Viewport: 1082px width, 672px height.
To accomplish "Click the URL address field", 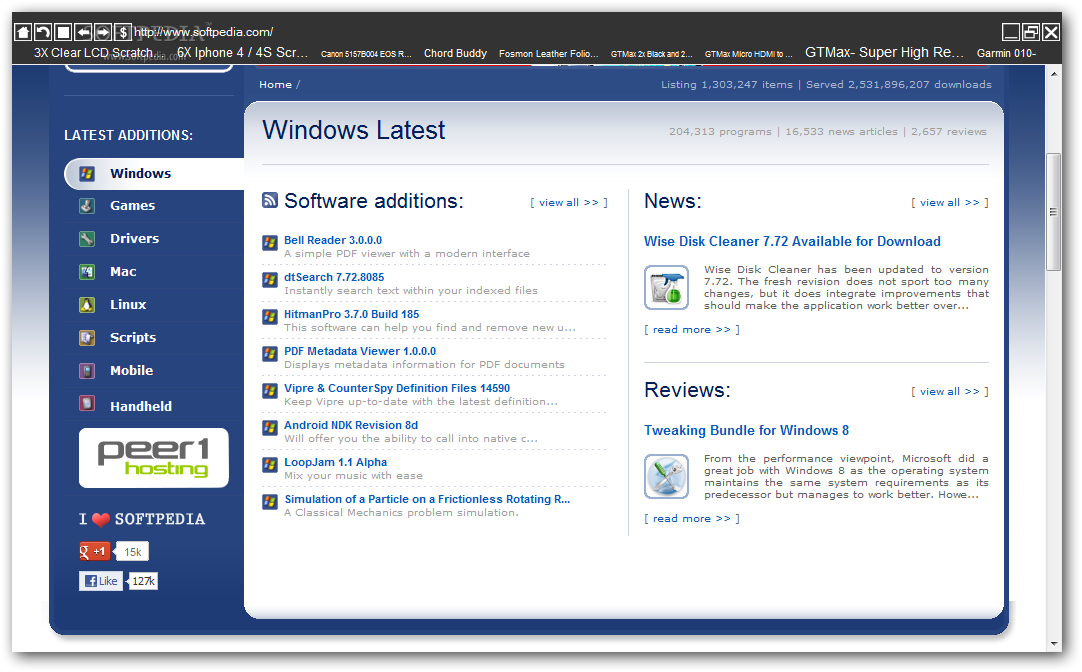I will point(204,32).
